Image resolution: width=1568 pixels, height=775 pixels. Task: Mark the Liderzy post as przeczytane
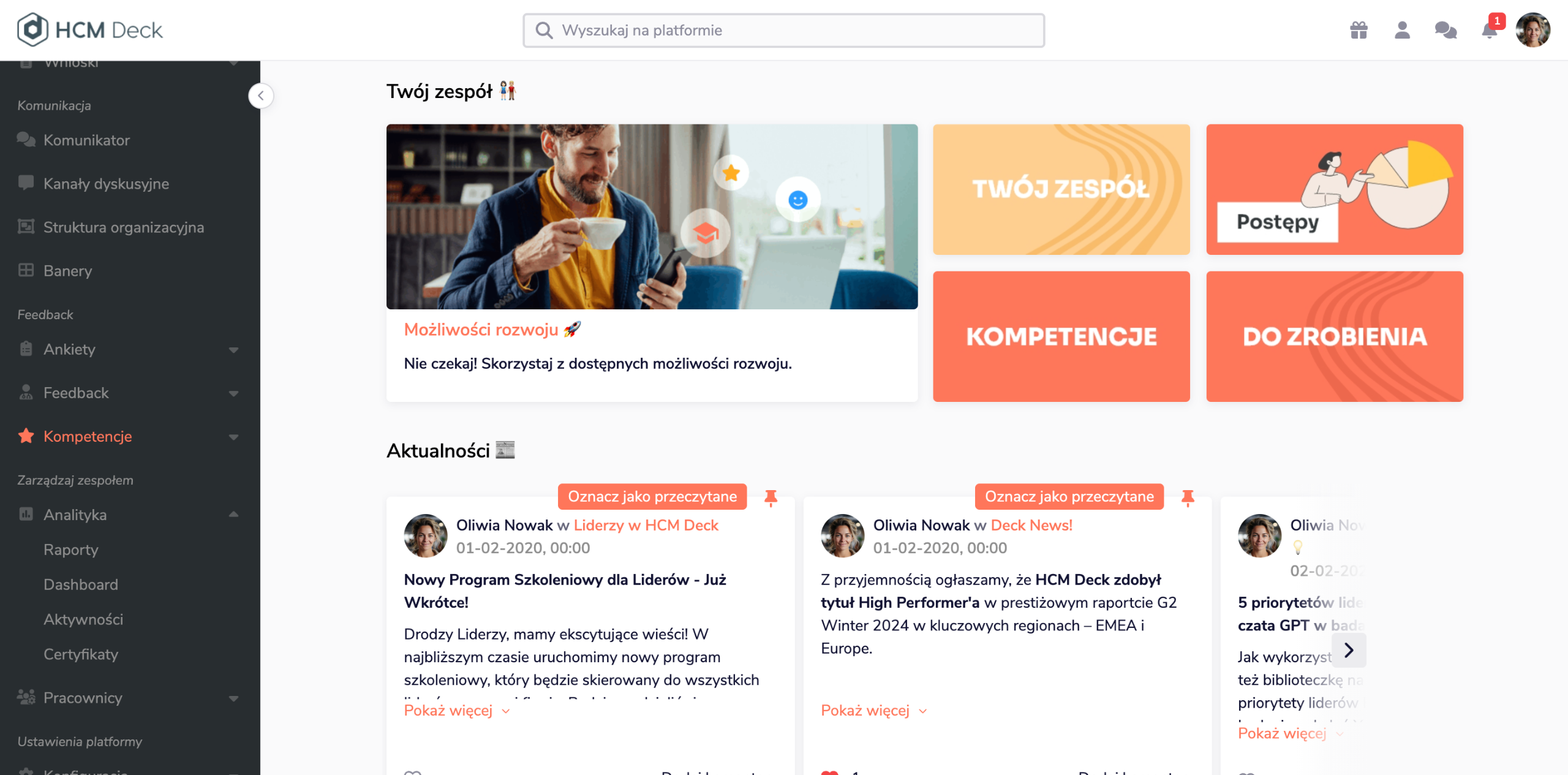click(652, 496)
